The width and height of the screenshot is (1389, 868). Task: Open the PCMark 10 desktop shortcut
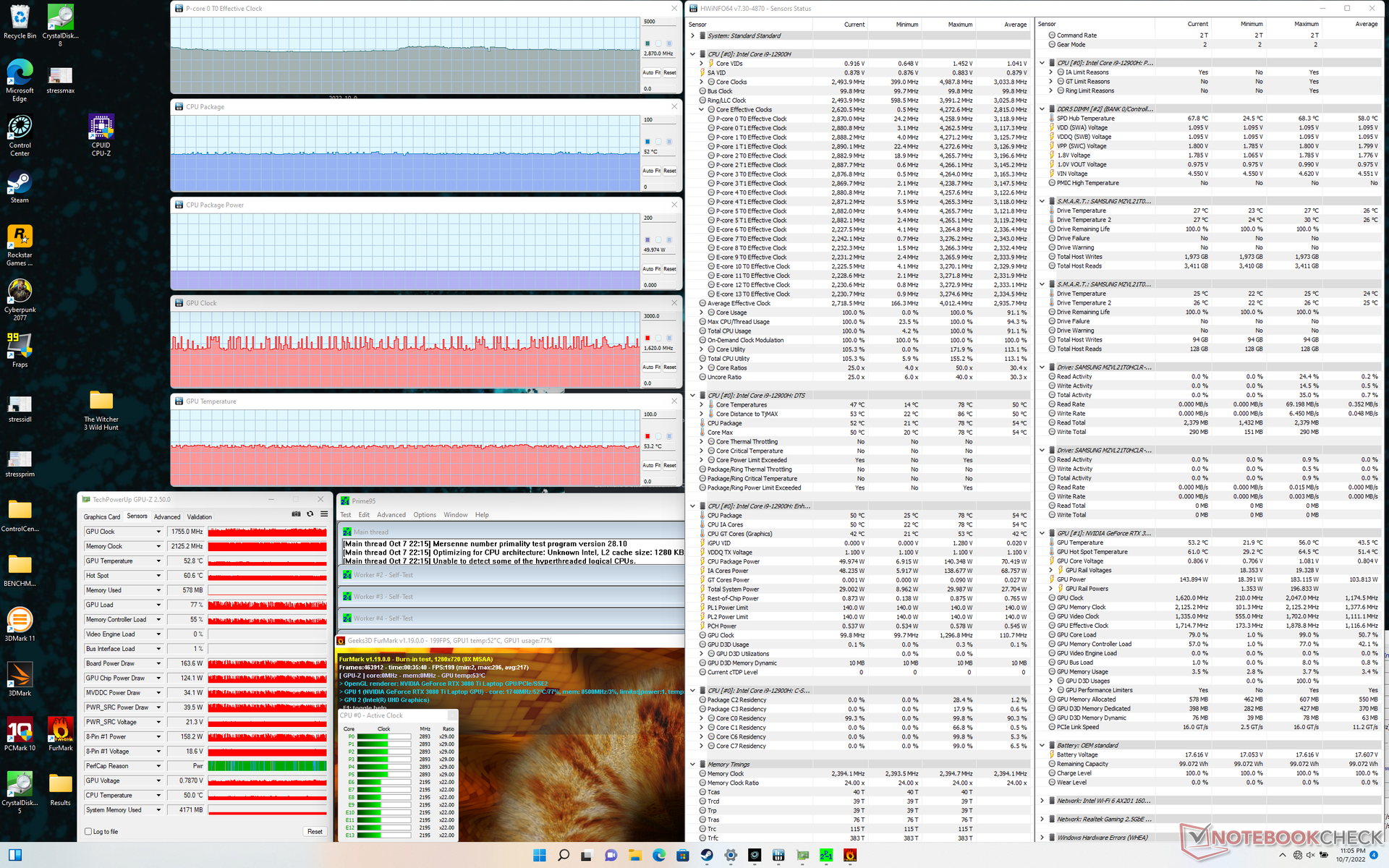[x=20, y=733]
